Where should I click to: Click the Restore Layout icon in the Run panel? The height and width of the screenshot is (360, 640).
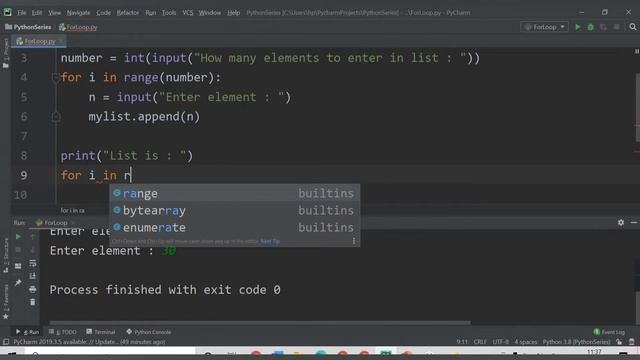[18, 266]
